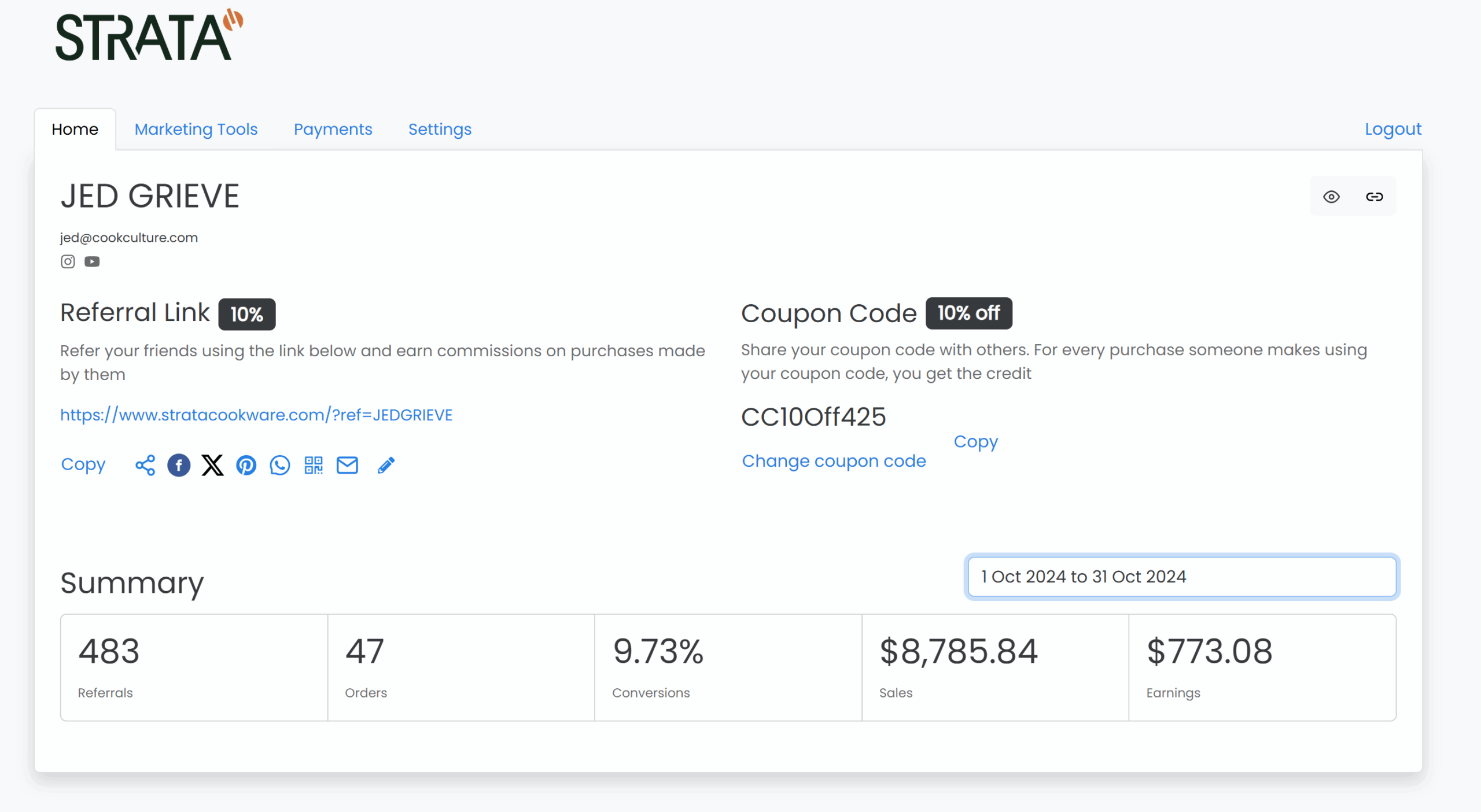
Task: Click the 9.73% Conversions value
Action: tap(658, 651)
